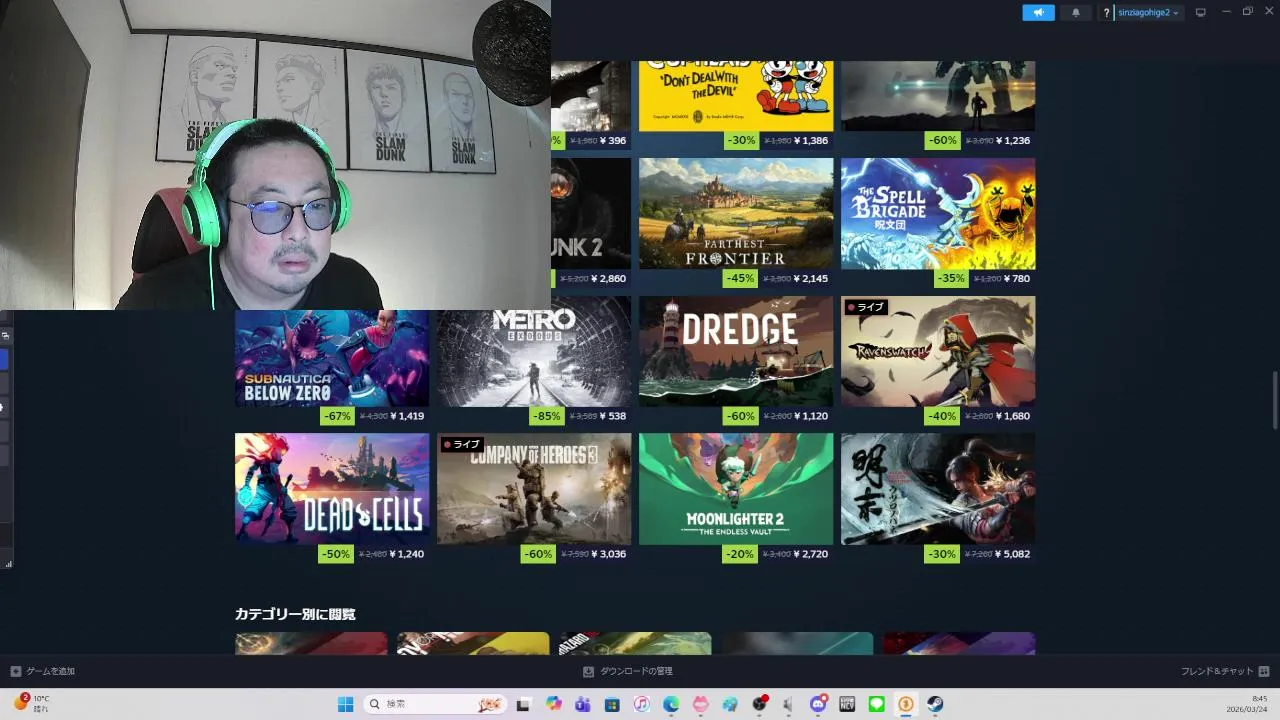Screen dimensions: 1280x720
Task: Click the ¥1,680 price under Ravenswatch
Action: pos(1013,416)
